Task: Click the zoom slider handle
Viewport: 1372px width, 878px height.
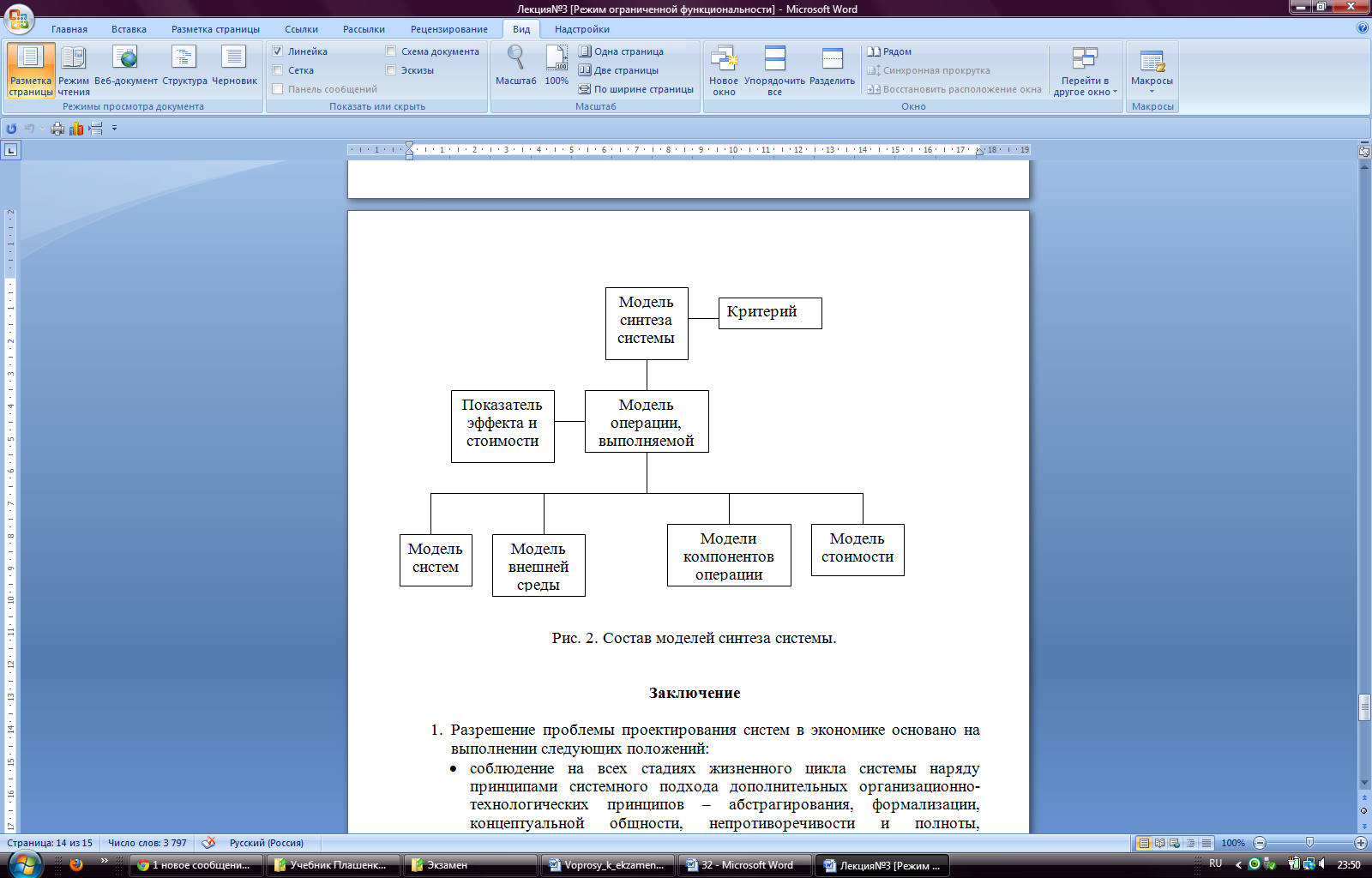Action: tap(1309, 843)
